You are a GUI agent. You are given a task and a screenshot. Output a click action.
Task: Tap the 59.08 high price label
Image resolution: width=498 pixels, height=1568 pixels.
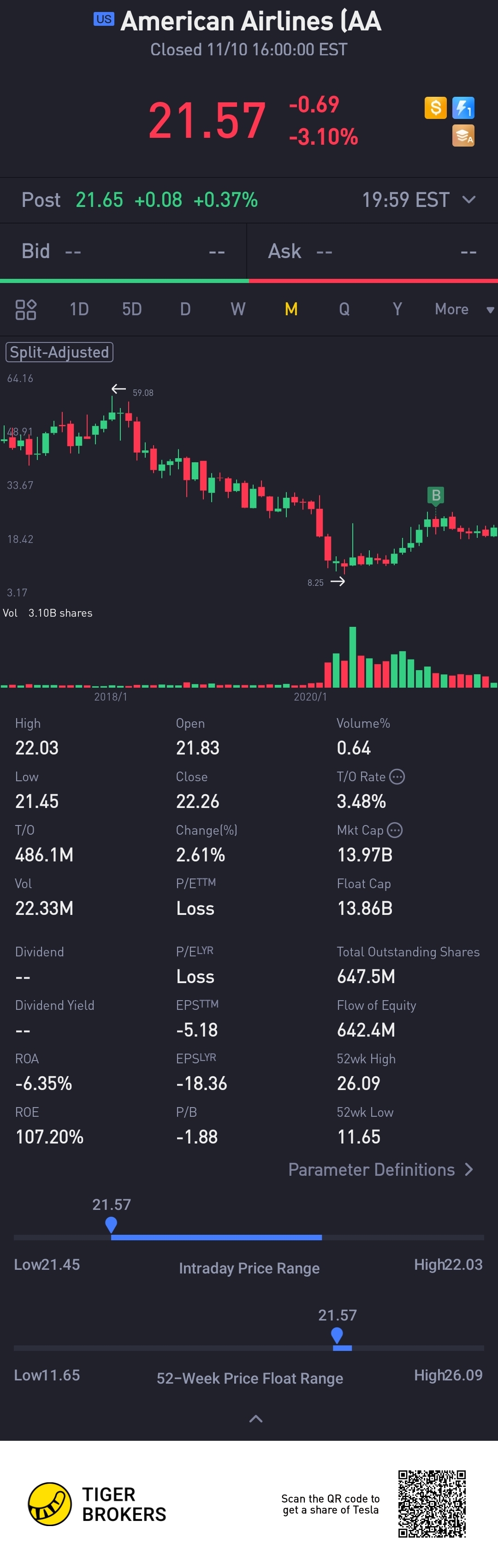coord(143,393)
